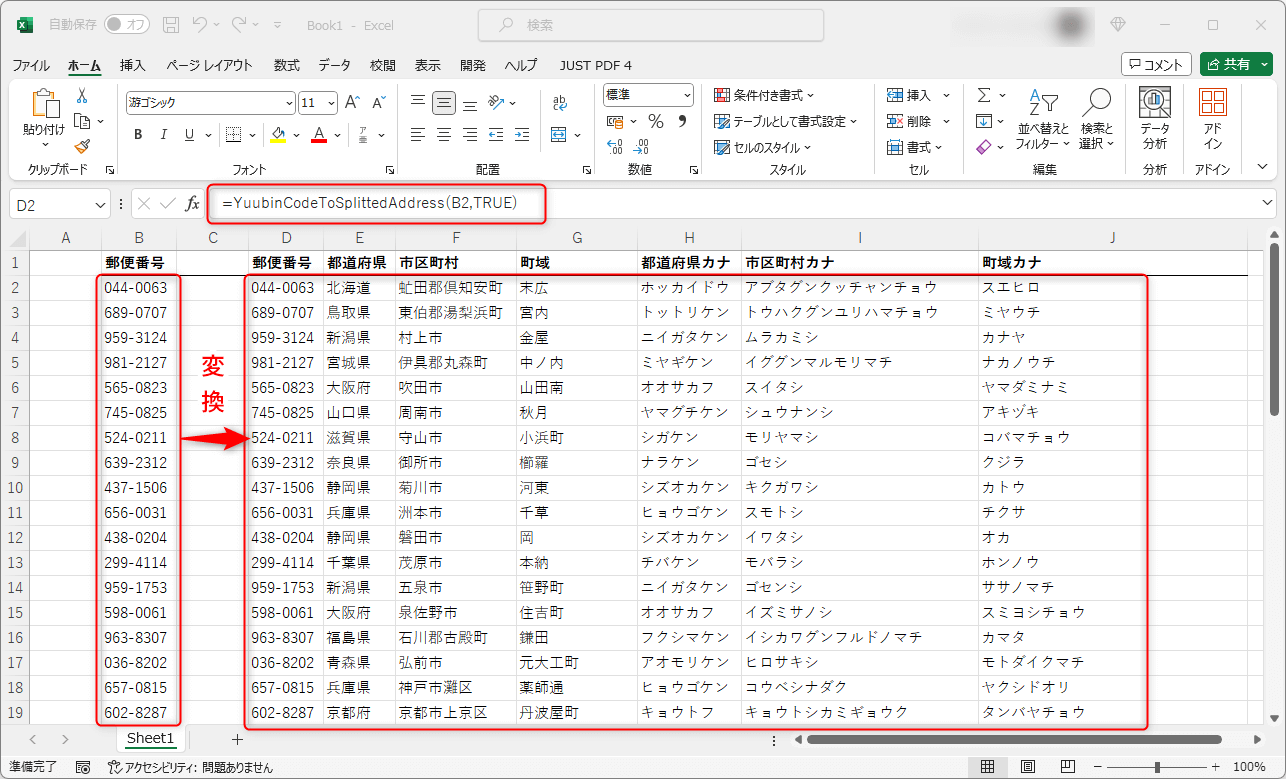Switch to the JUST PDF 4 tab
This screenshot has width=1286, height=779.
[x=596, y=65]
